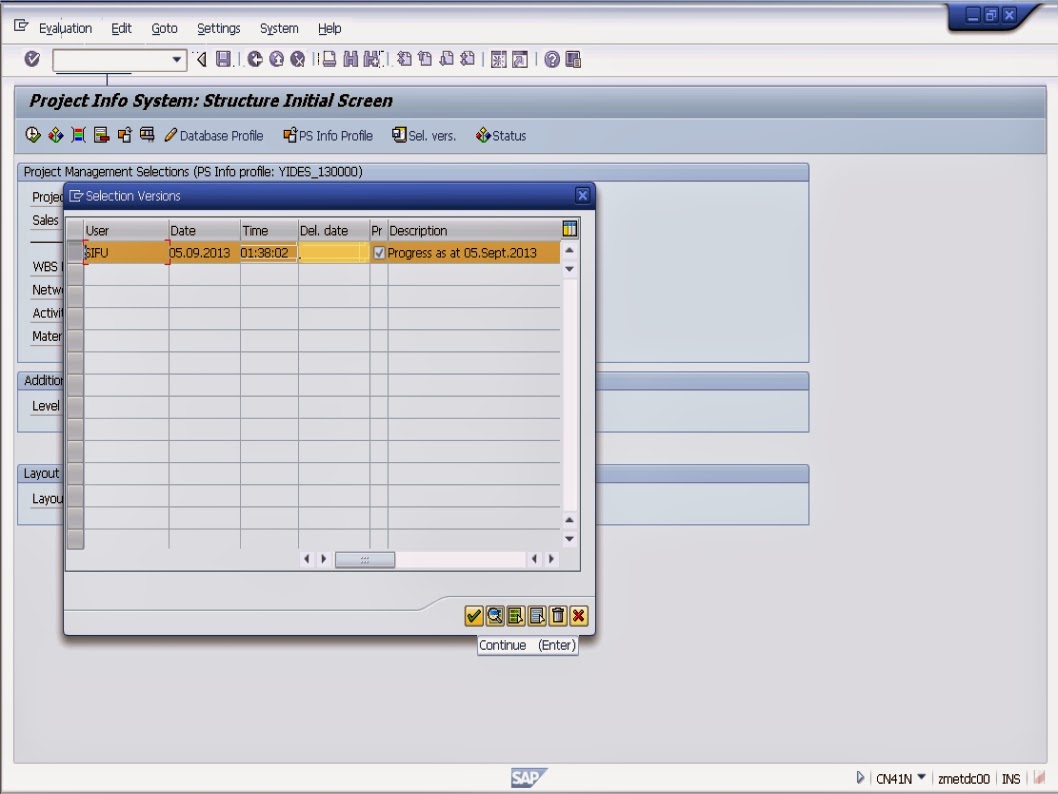Screen dimensions: 1058x794
Task: Click the Database Profile button
Action: (x=214, y=136)
